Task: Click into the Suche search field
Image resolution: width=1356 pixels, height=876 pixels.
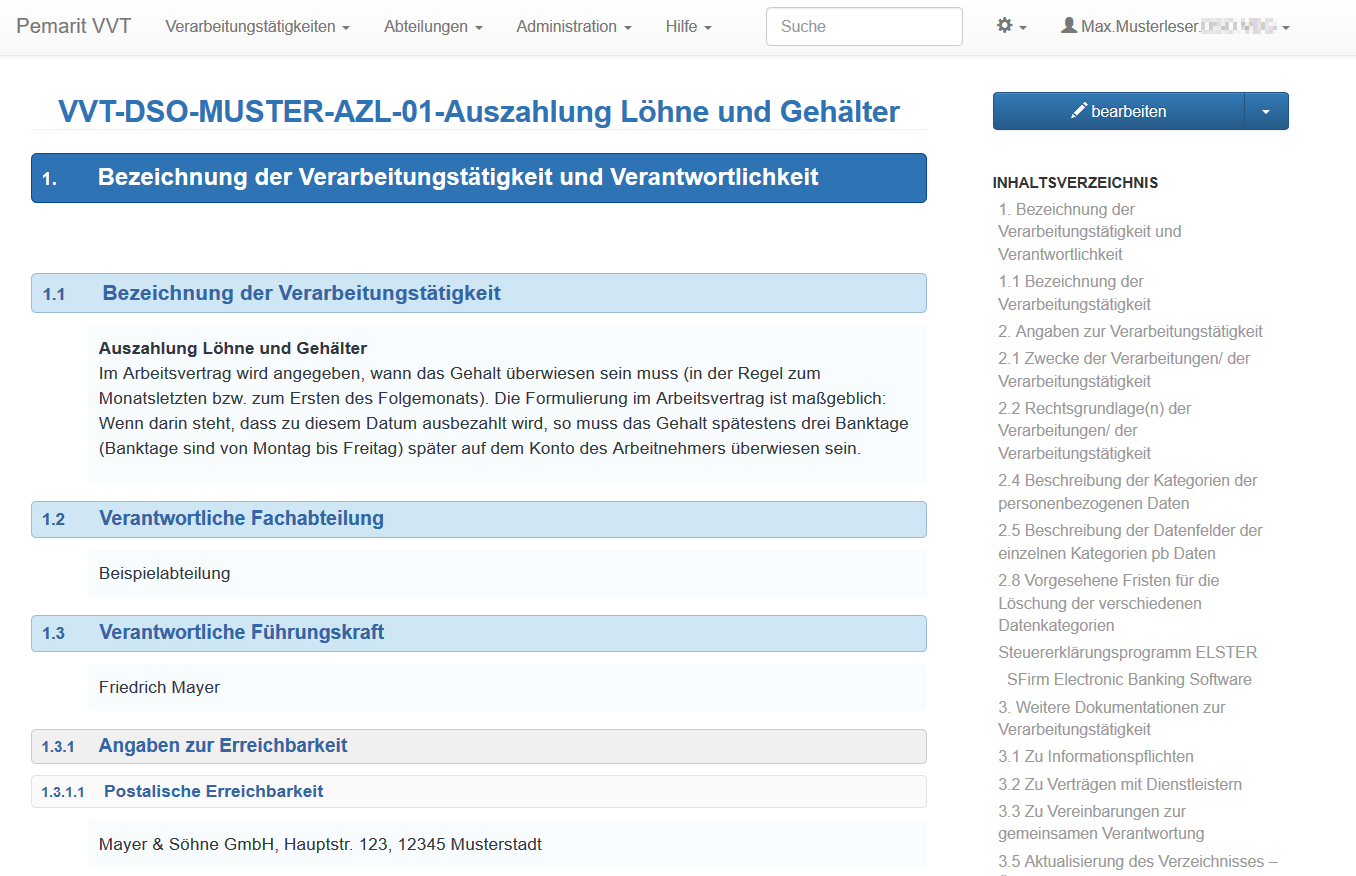Action: (x=863, y=27)
